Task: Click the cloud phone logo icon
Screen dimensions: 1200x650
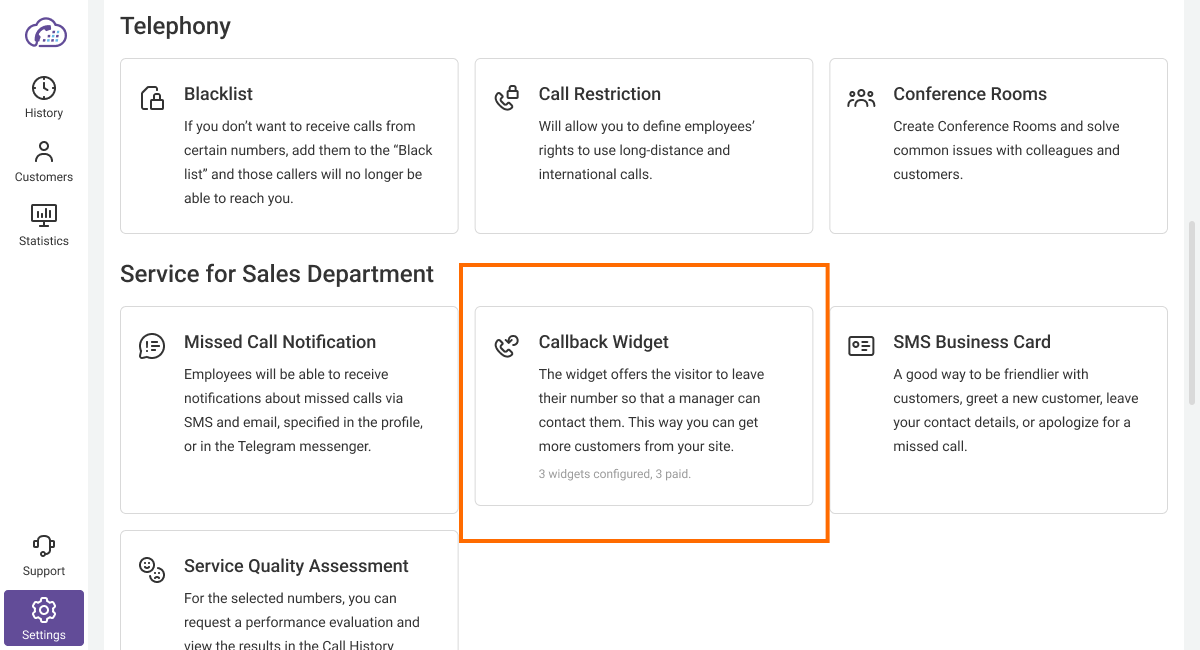Action: pos(44,33)
